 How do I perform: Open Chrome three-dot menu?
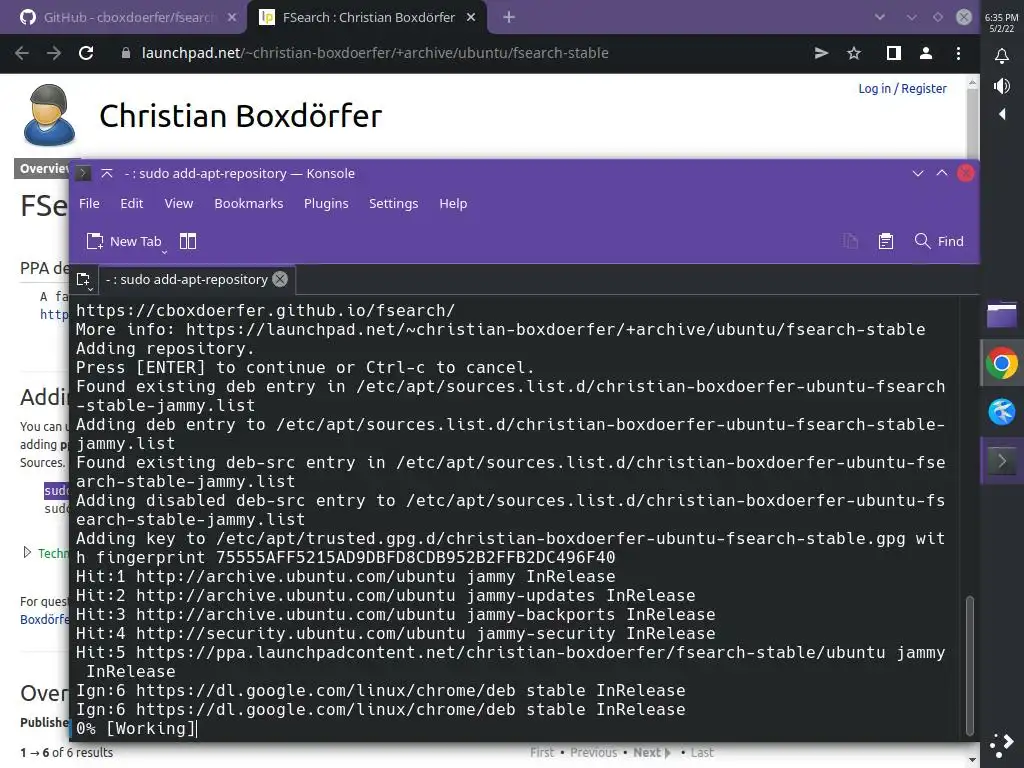958,53
